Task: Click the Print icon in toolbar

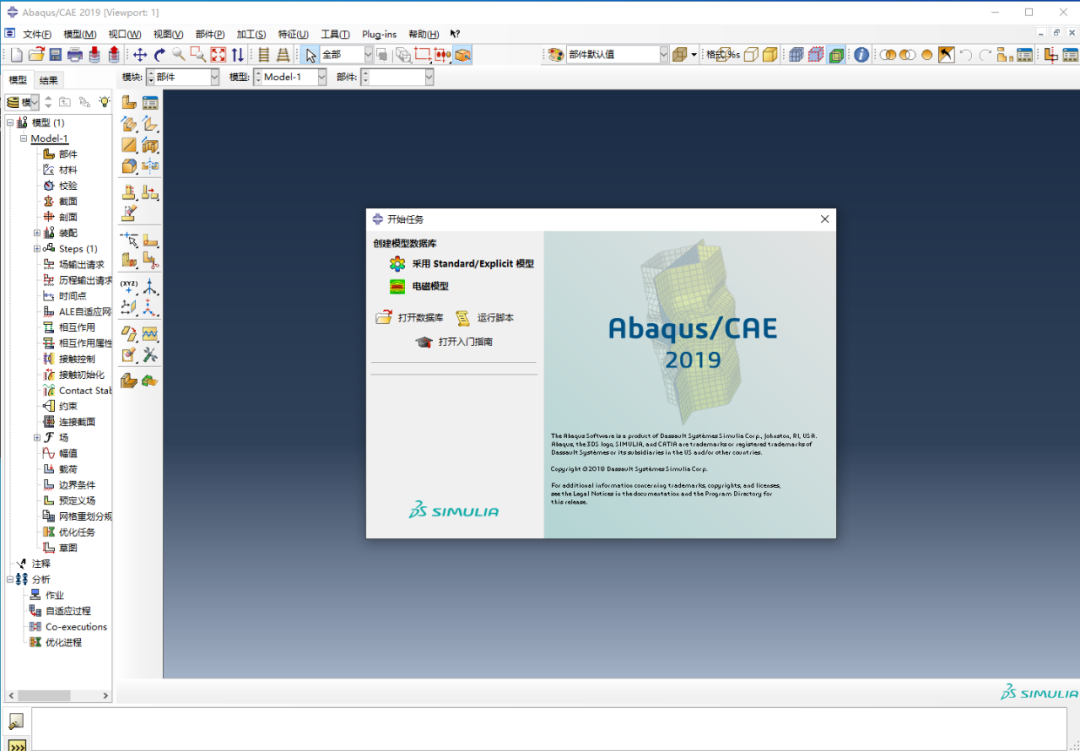Action: [74, 55]
